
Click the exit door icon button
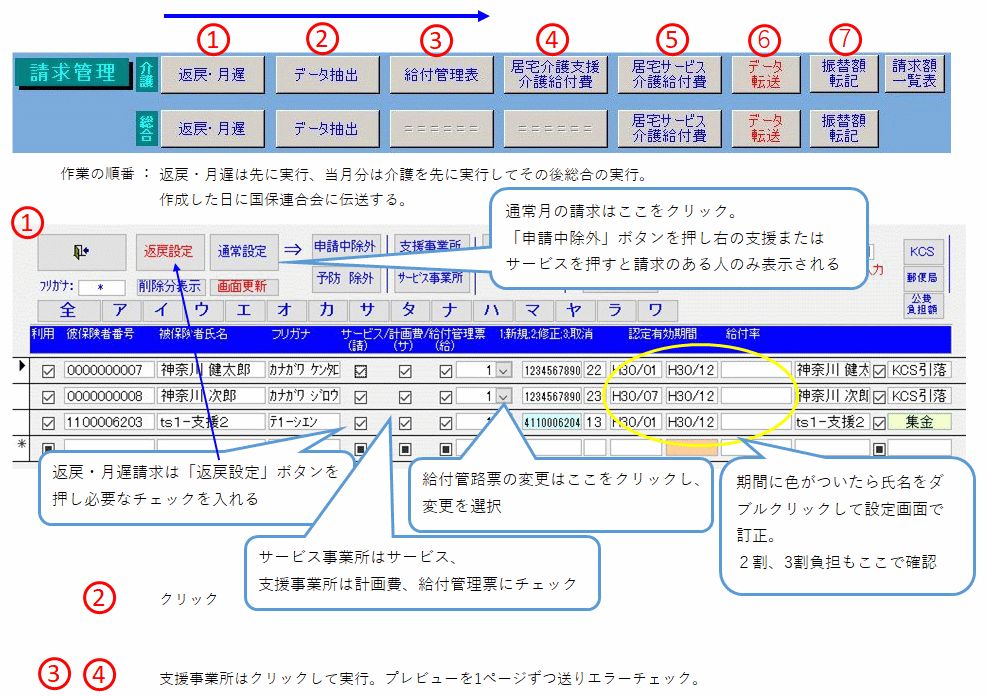(x=82, y=250)
